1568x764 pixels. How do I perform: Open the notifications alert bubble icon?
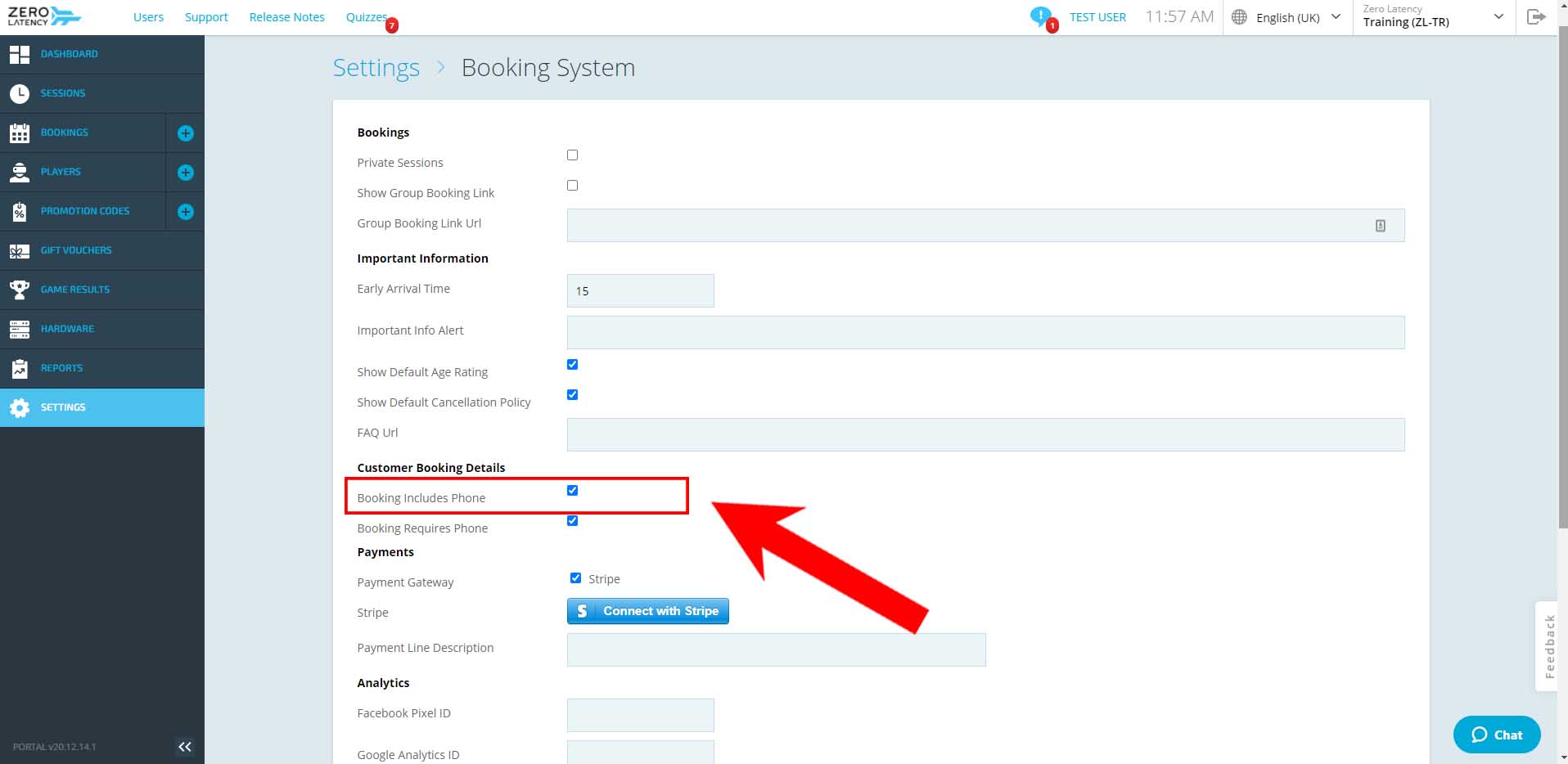pyautogui.click(x=1042, y=17)
